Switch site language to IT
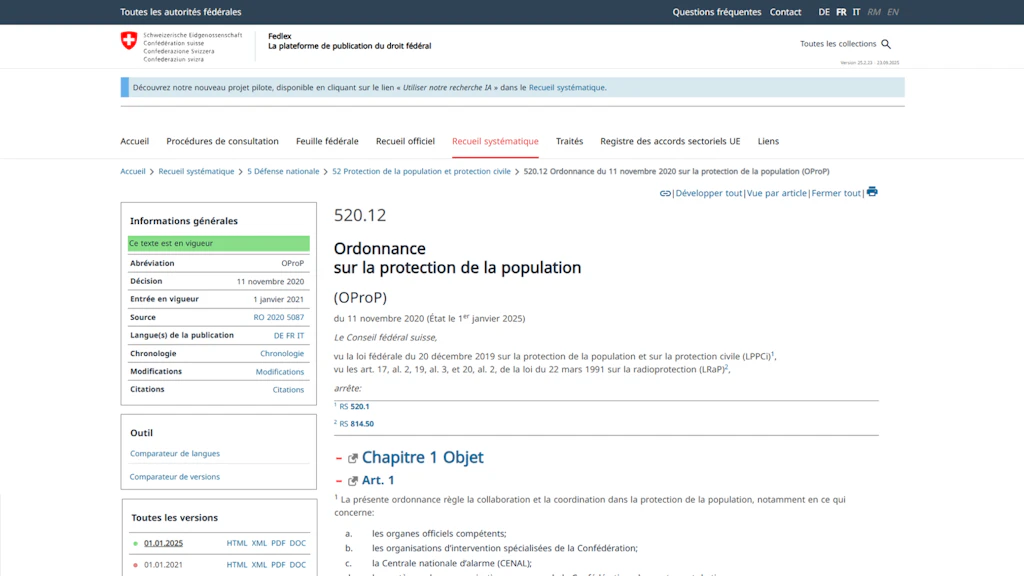The width and height of the screenshot is (1024, 576). pyautogui.click(x=856, y=12)
